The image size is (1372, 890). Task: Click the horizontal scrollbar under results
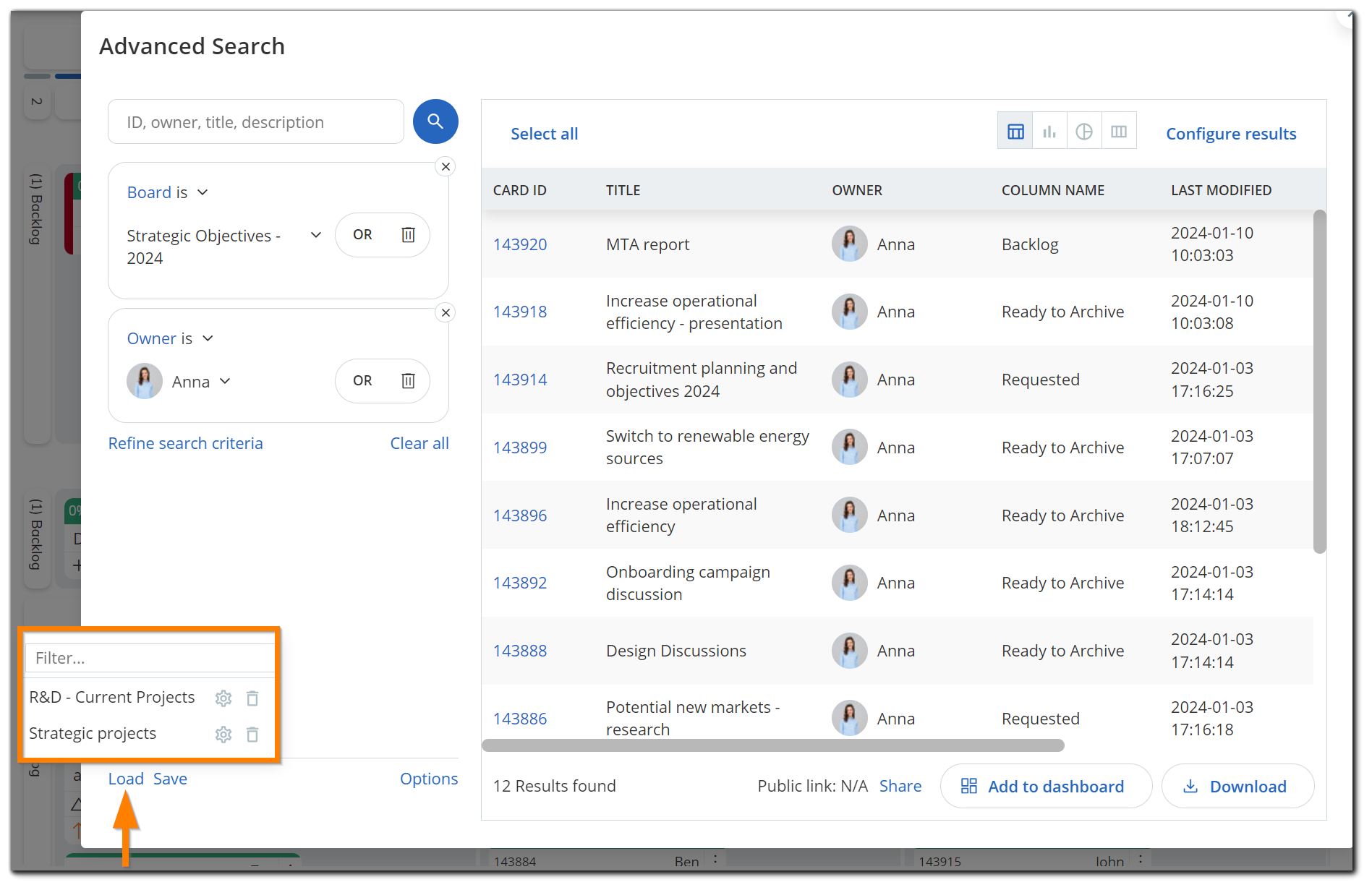[x=772, y=745]
